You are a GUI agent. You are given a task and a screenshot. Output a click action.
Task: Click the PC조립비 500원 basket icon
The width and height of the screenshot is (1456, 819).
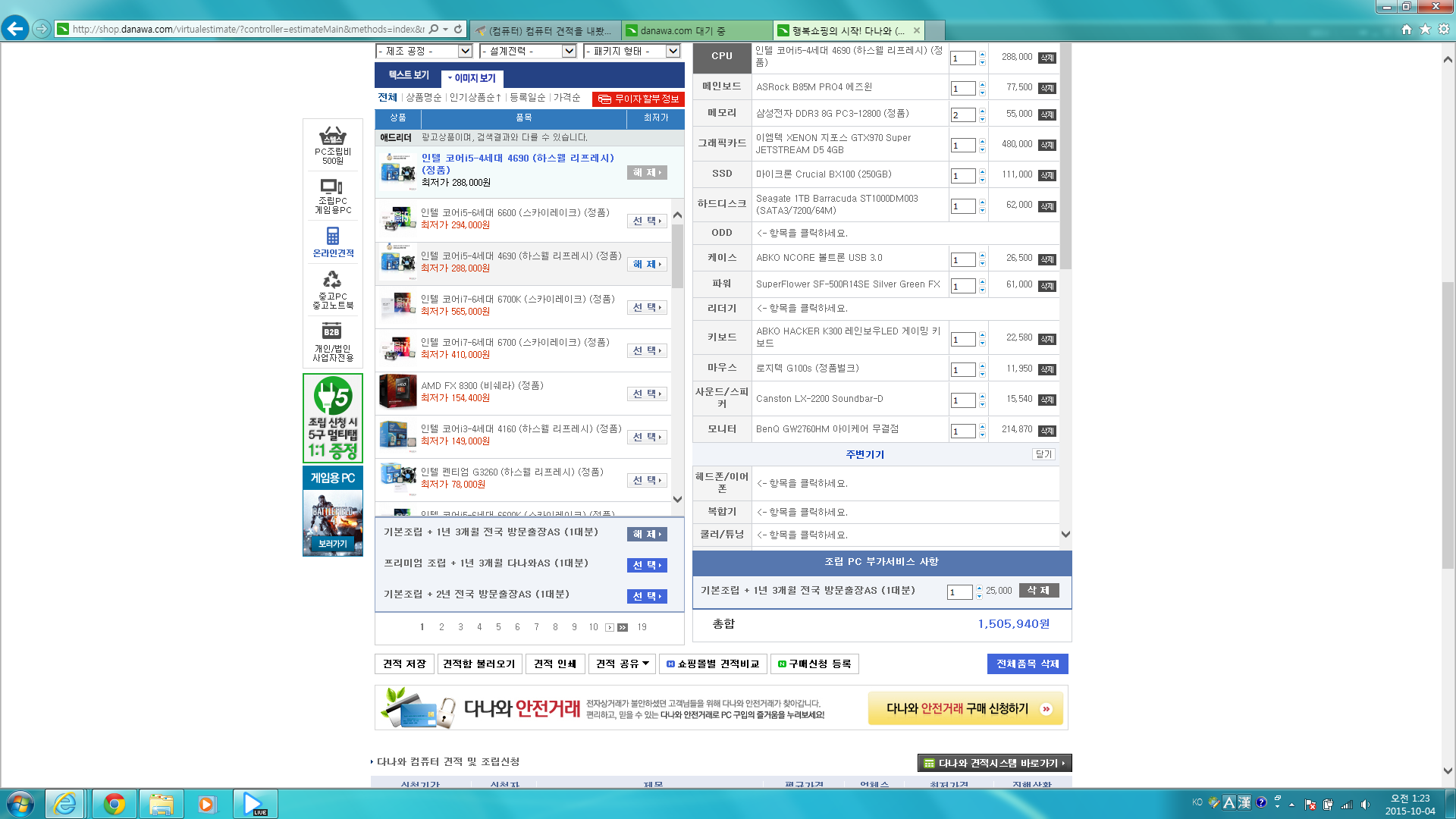pyautogui.click(x=332, y=137)
